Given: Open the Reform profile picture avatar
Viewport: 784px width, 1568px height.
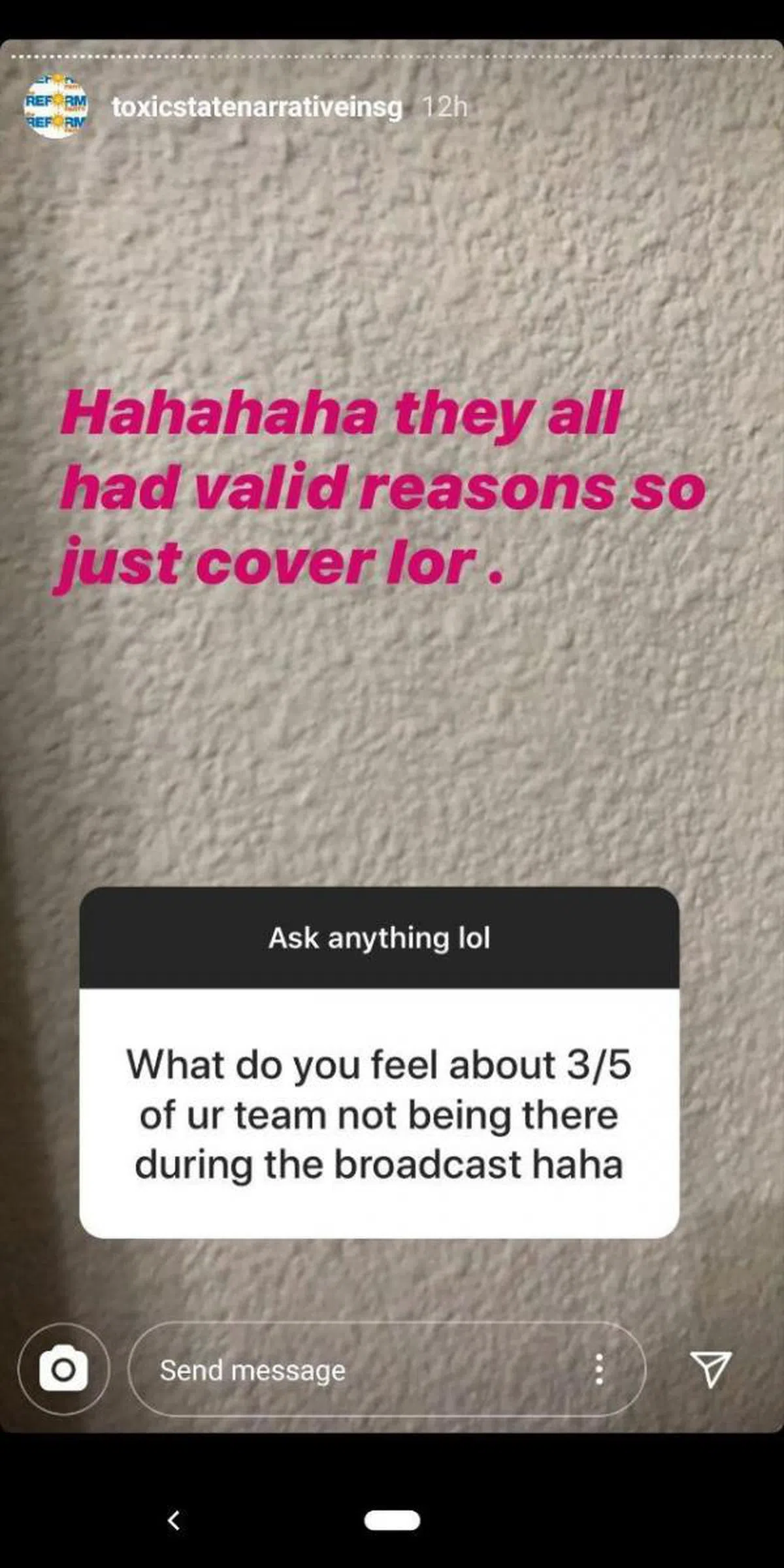Looking at the screenshot, I should tap(56, 106).
